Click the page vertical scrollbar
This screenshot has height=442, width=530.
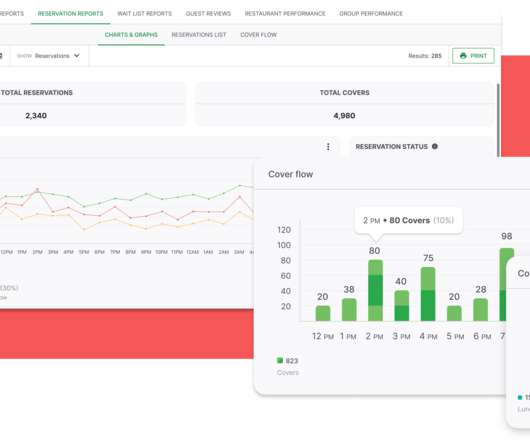pos(498,120)
